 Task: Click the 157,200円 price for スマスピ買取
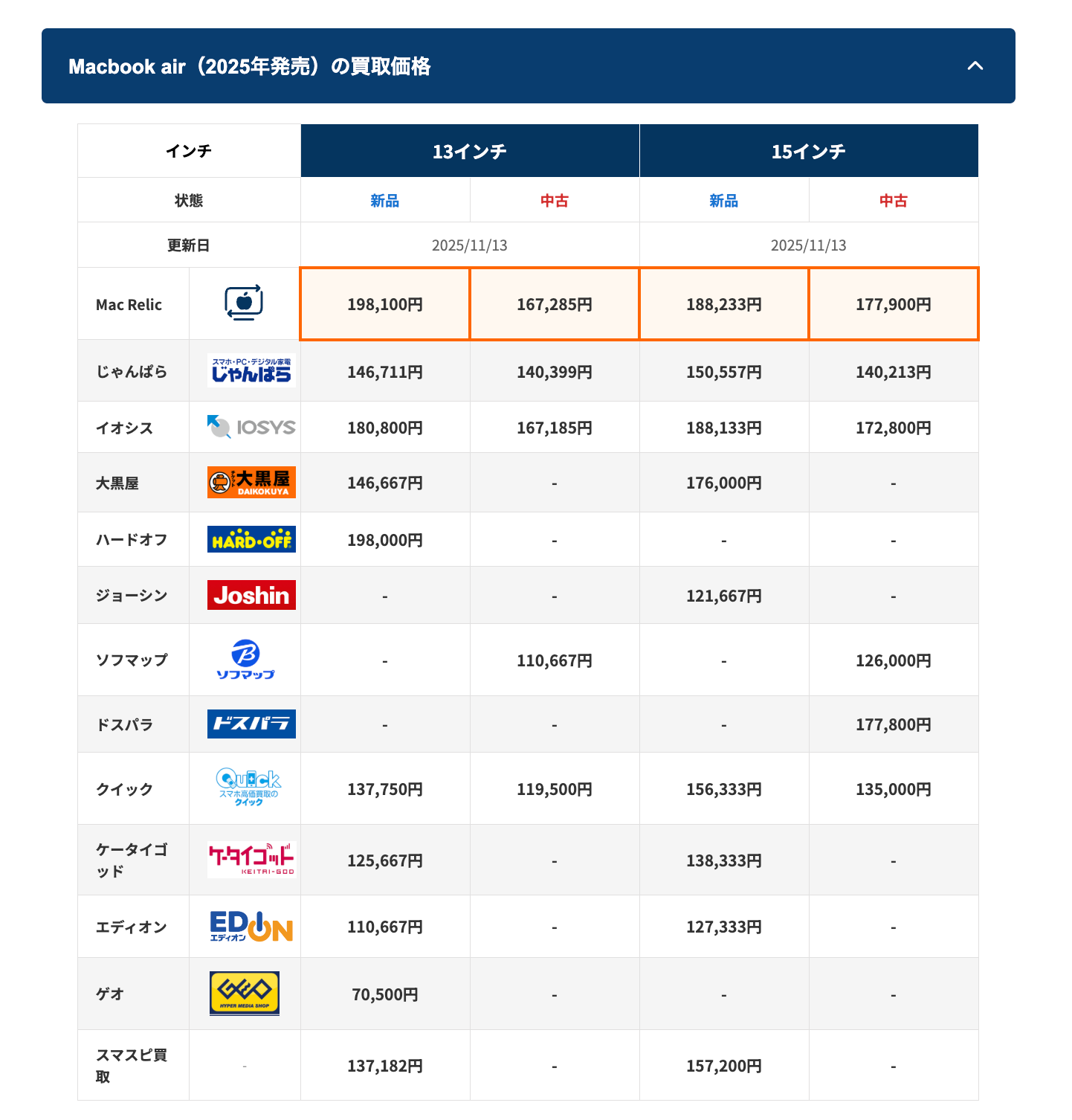click(x=724, y=1066)
